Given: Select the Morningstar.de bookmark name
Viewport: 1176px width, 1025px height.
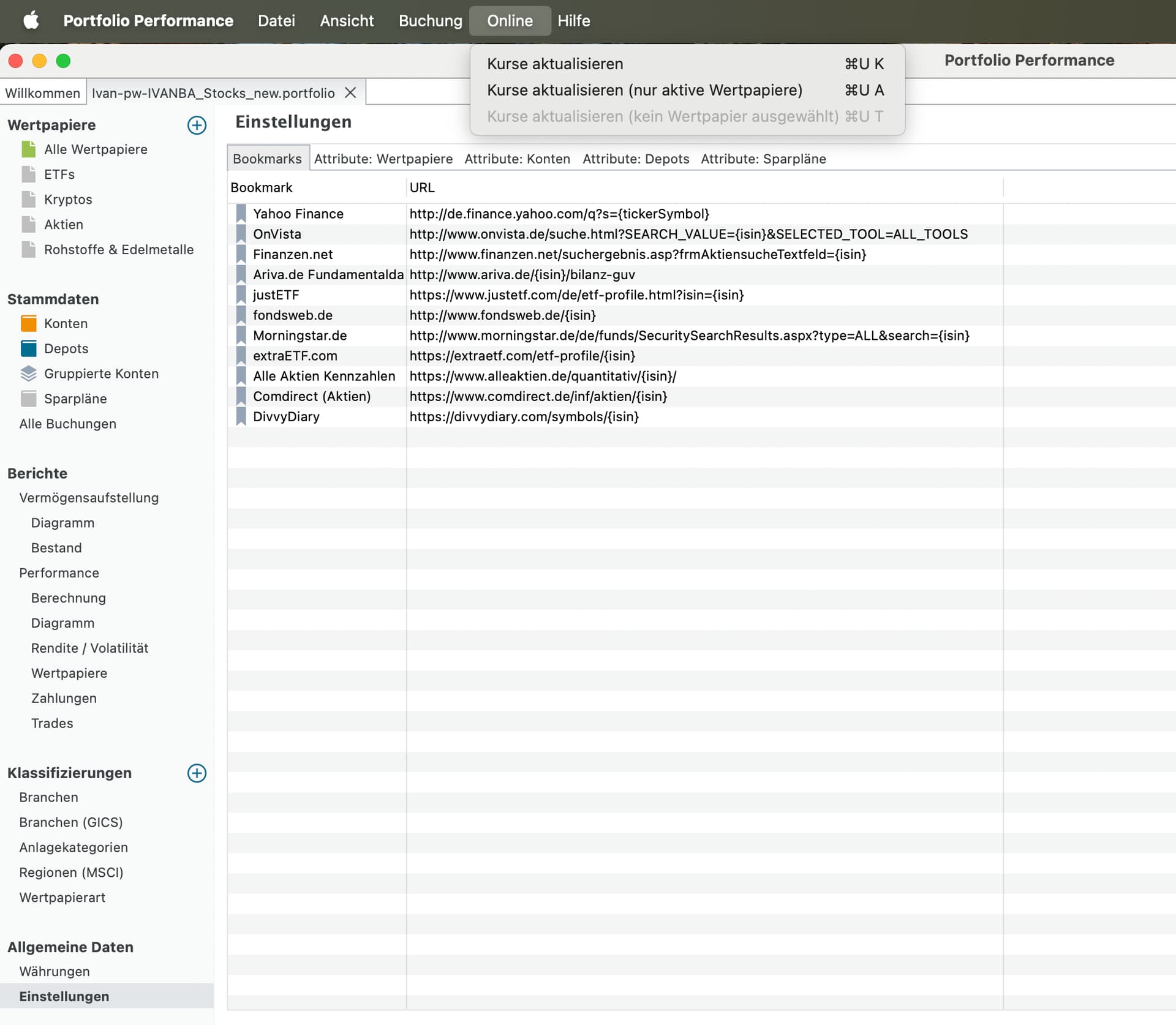Looking at the screenshot, I should (x=300, y=336).
